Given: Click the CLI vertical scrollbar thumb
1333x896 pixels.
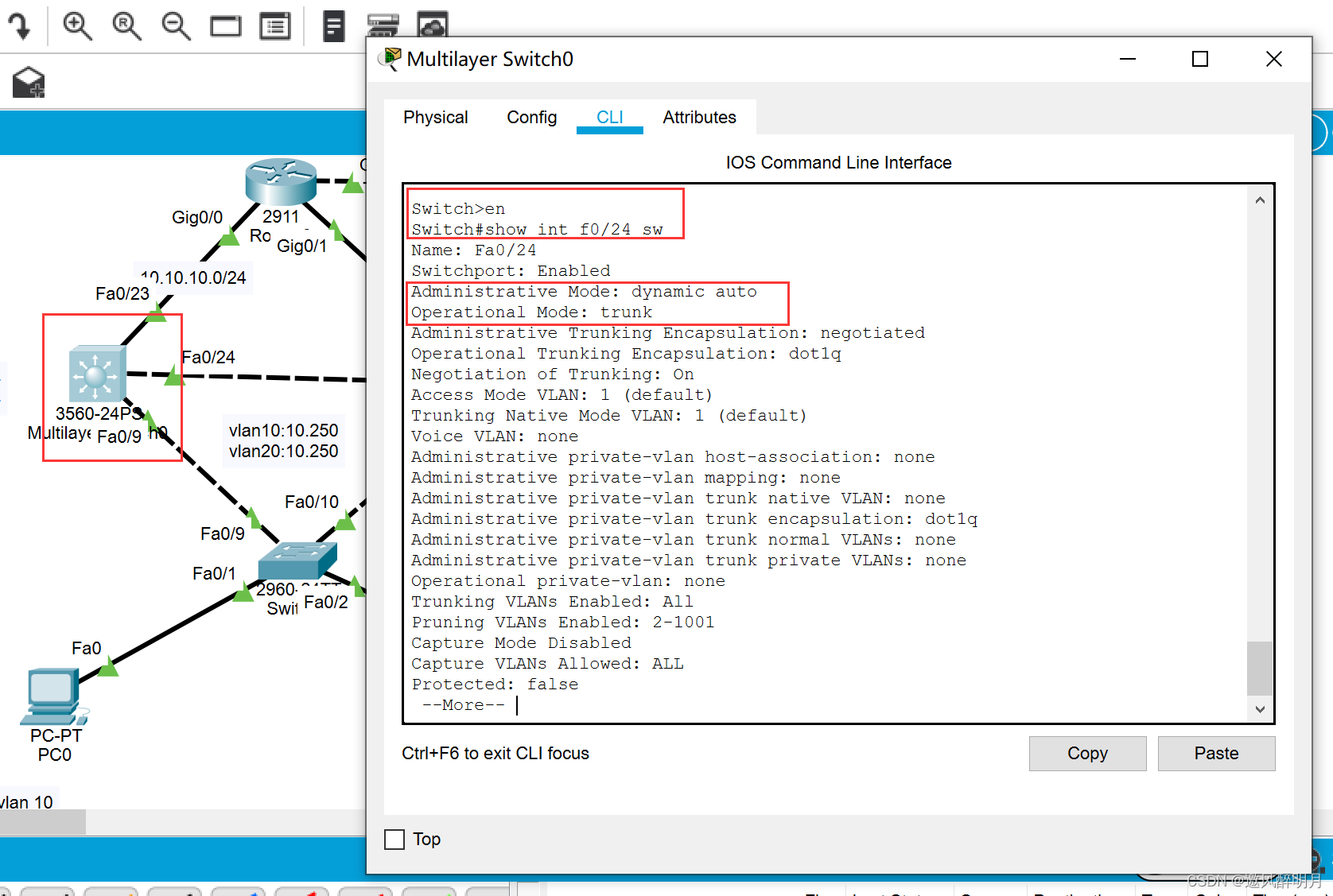Looking at the screenshot, I should 1260,669.
